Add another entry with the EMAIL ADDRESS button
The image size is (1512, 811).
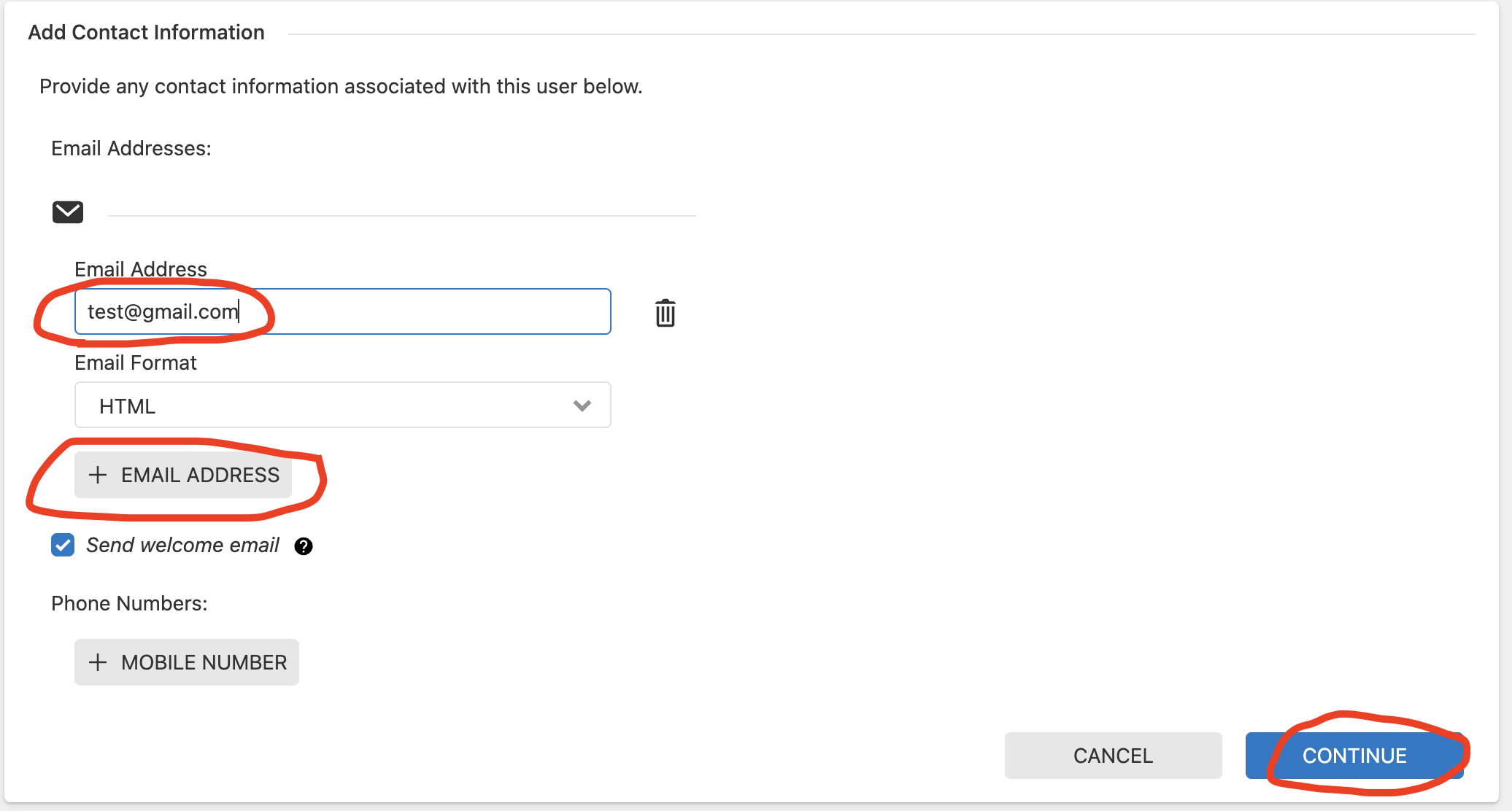pyautogui.click(x=183, y=476)
